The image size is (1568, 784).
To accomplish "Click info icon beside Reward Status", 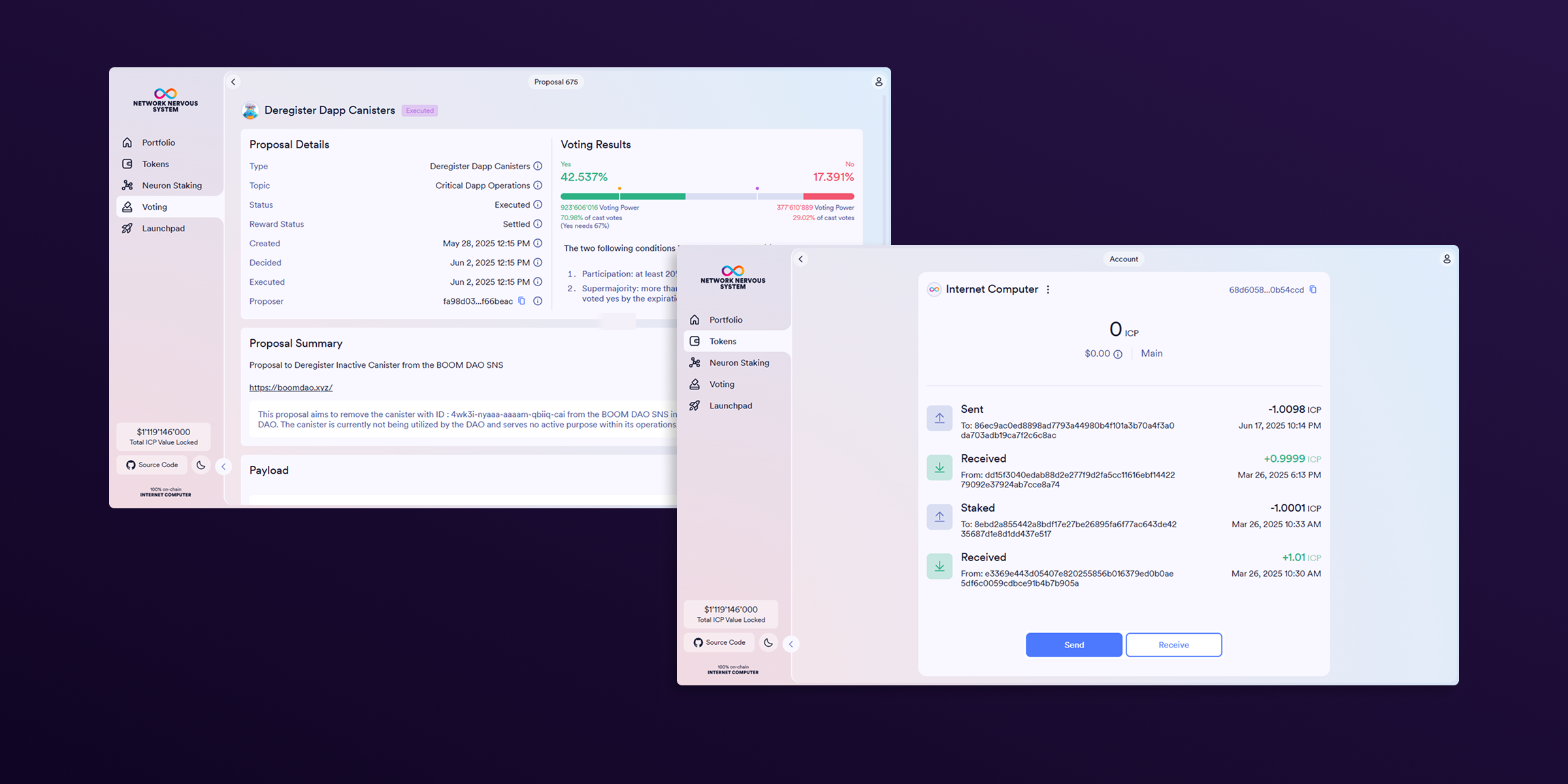I will point(538,224).
